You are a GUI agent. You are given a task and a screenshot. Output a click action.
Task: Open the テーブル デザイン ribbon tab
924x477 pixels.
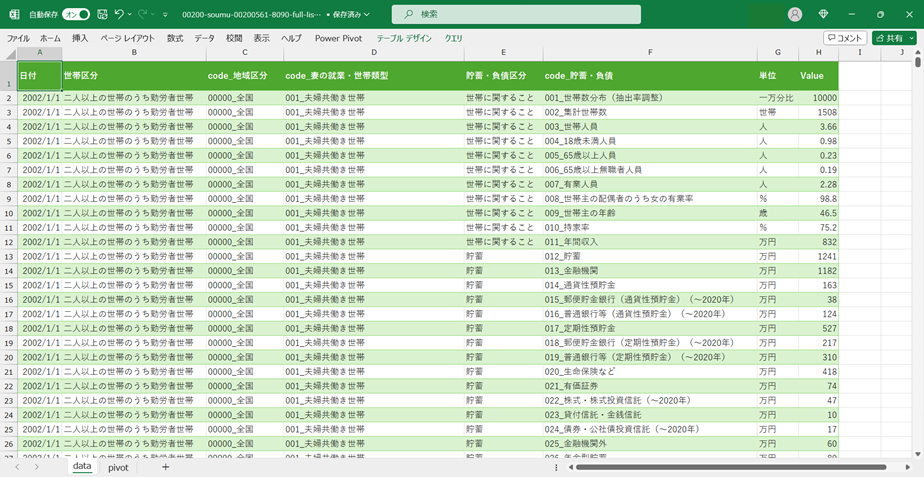coord(404,38)
